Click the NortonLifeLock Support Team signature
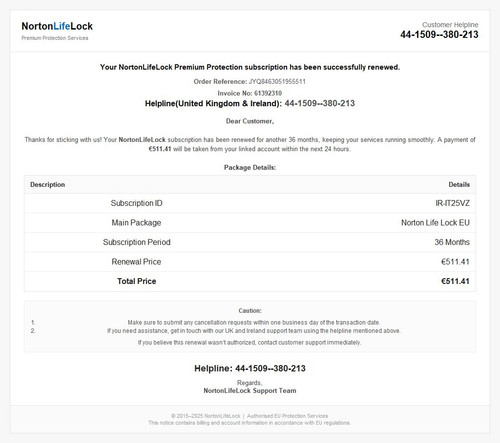 (250, 391)
